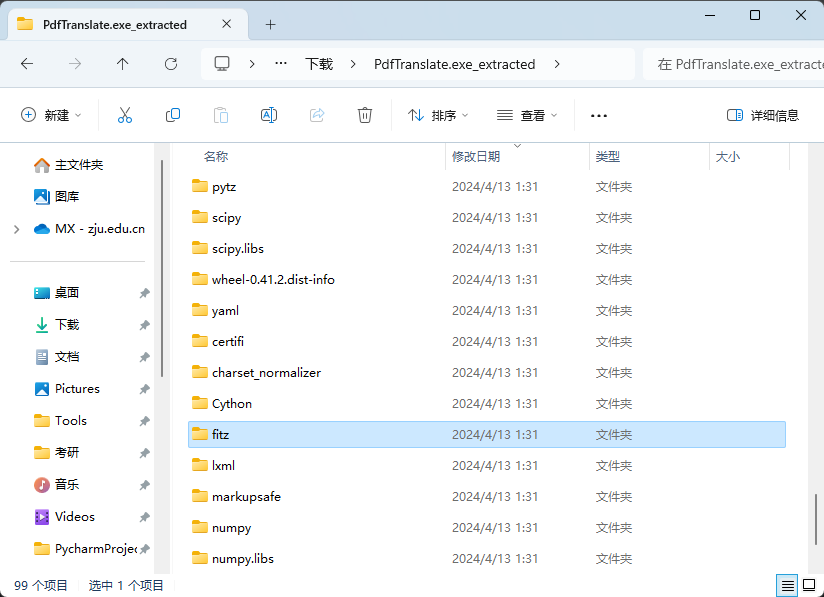The width and height of the screenshot is (824, 597).
Task: Add a new tab with plus button
Action: coord(270,24)
